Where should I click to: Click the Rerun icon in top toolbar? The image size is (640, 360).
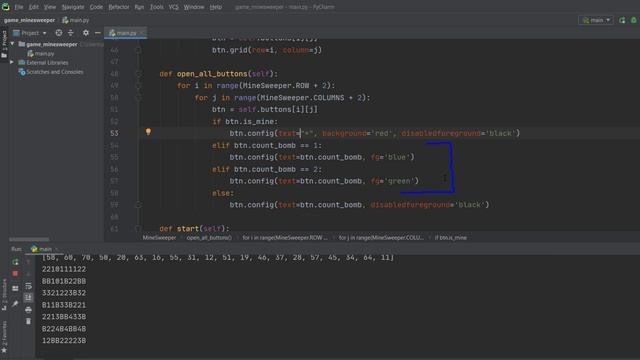pyautogui.click(x=622, y=20)
